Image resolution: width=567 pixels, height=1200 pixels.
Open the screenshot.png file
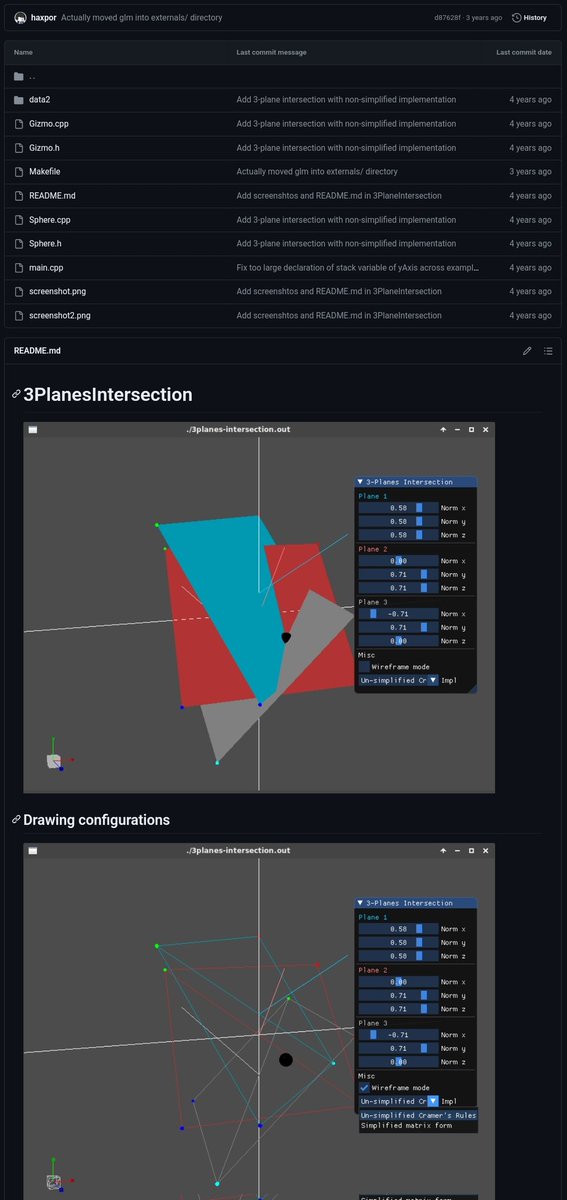[x=57, y=292]
